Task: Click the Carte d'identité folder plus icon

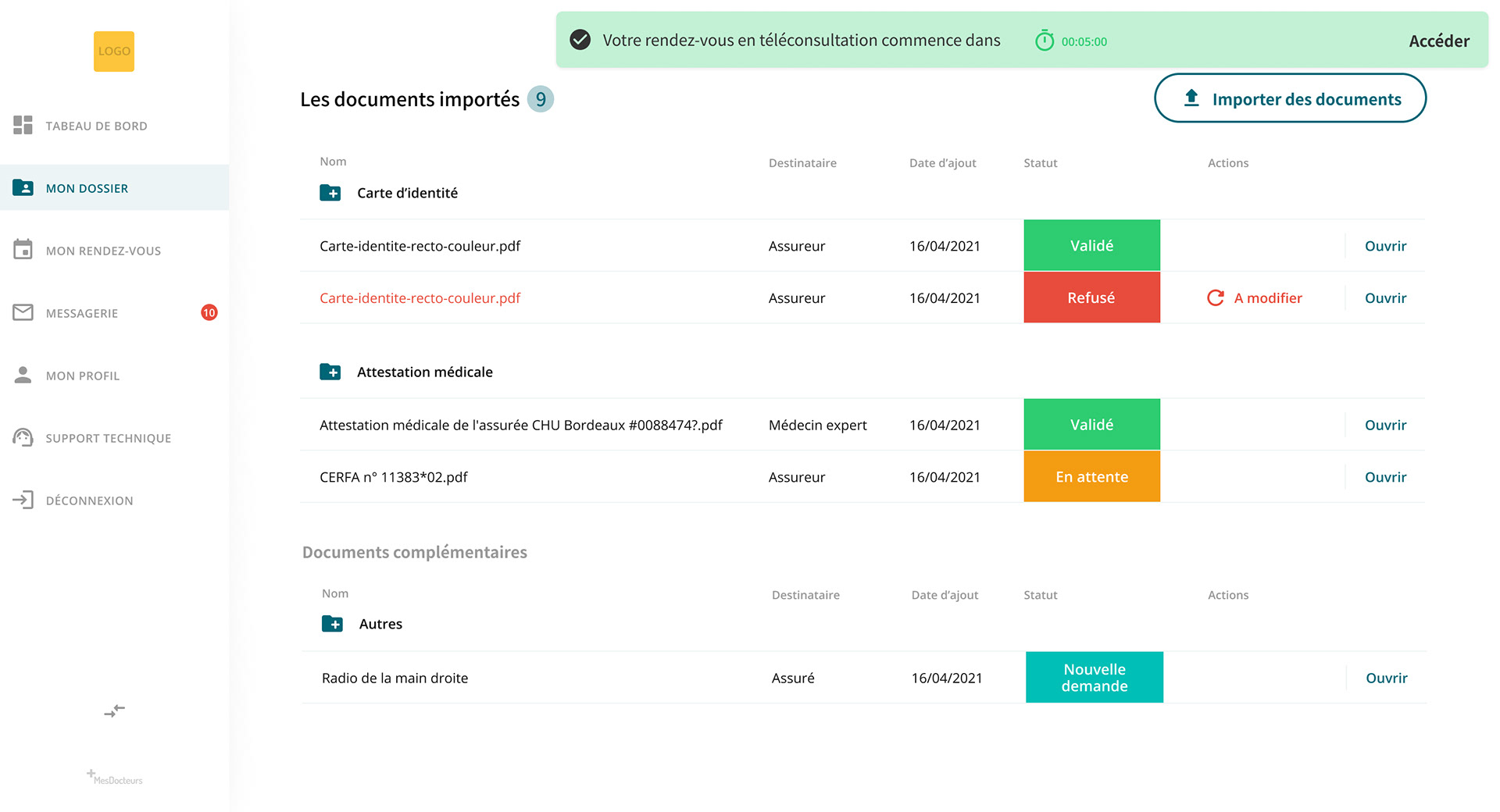Action: tap(330, 193)
